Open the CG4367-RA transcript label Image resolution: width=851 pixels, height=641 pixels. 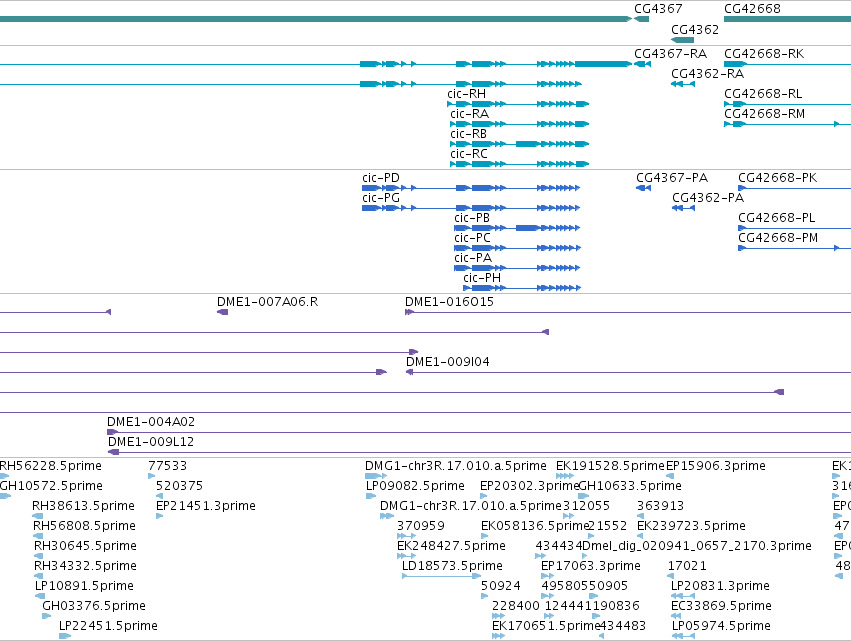[x=670, y=54]
